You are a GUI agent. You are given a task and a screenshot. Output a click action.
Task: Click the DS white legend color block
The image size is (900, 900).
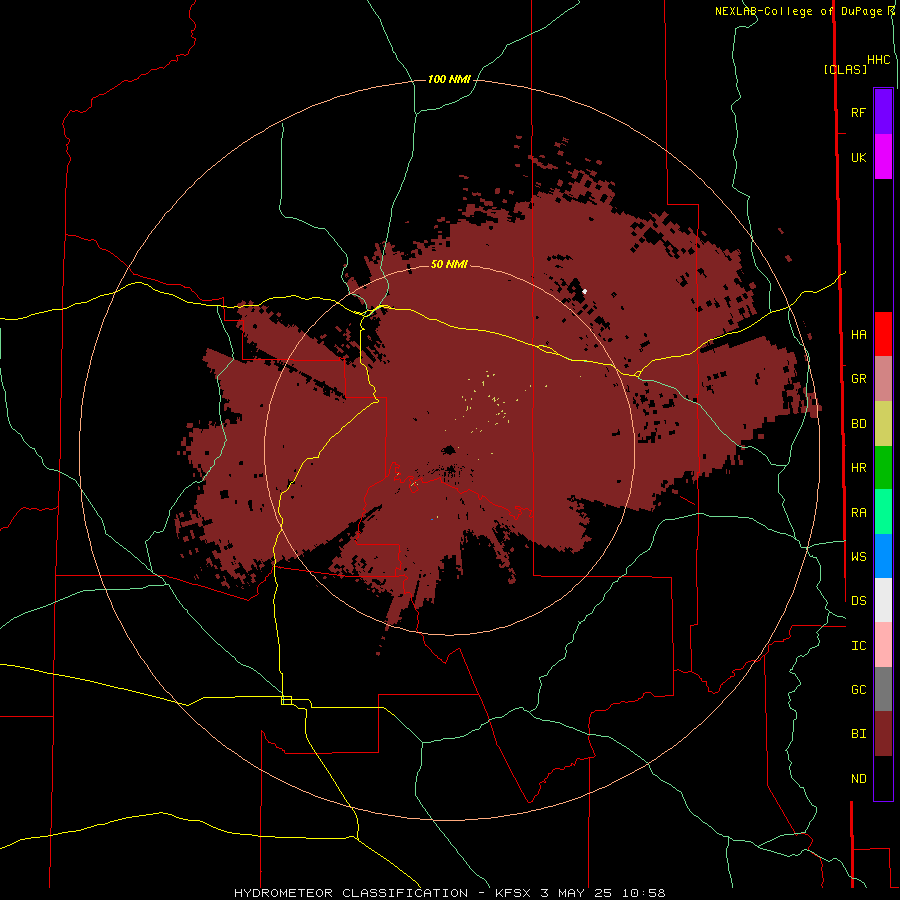[x=883, y=600]
